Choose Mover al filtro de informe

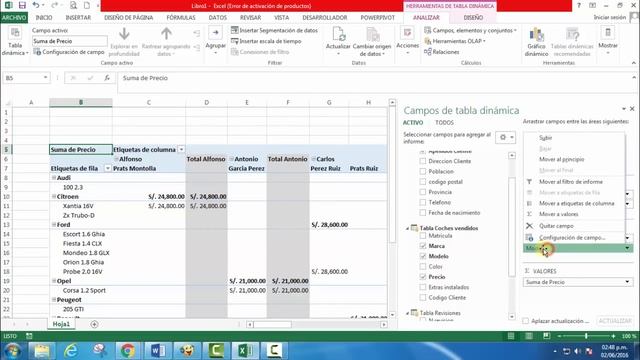click(571, 182)
